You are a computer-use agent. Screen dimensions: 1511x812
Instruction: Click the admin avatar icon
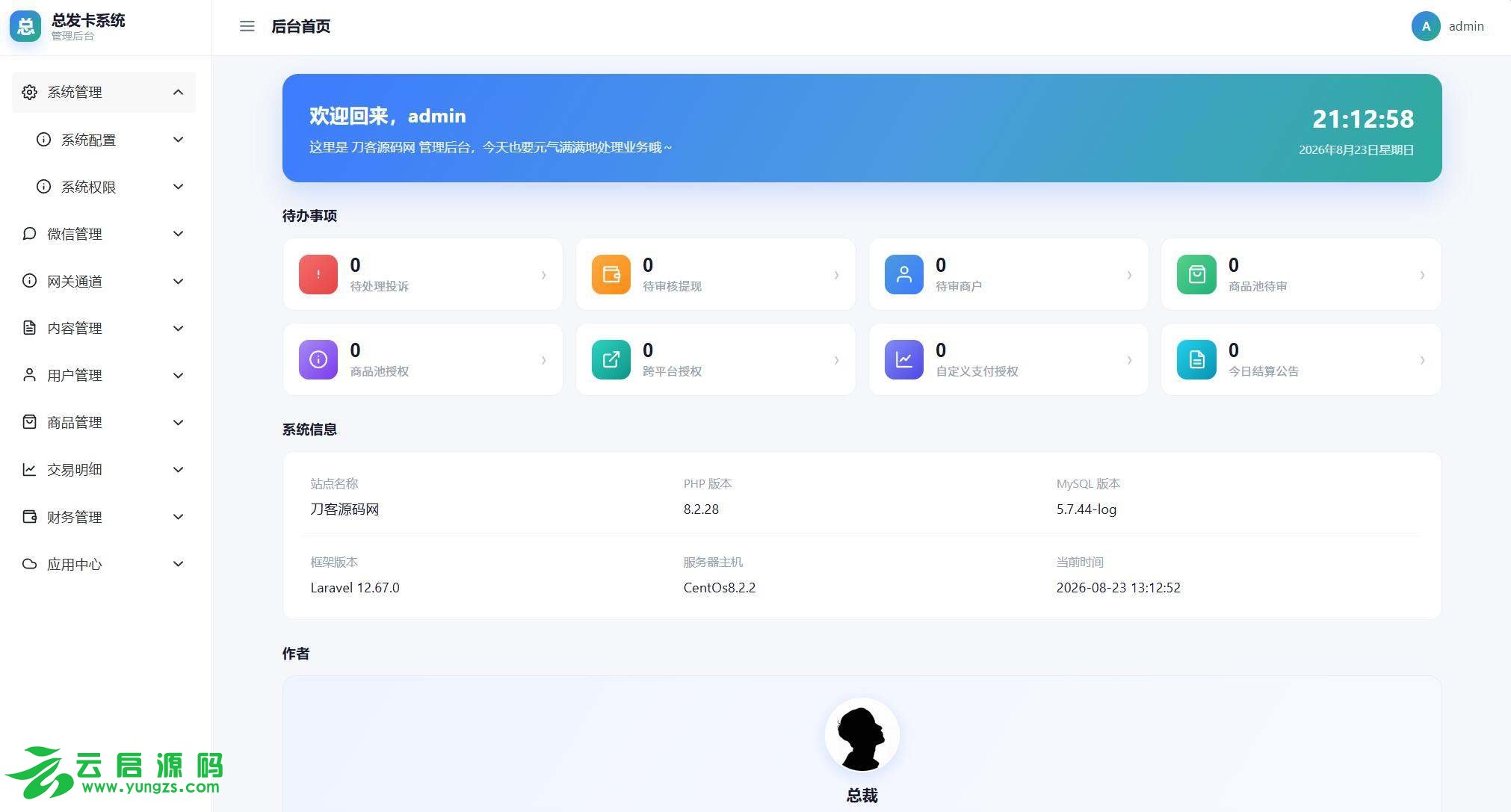(1426, 26)
